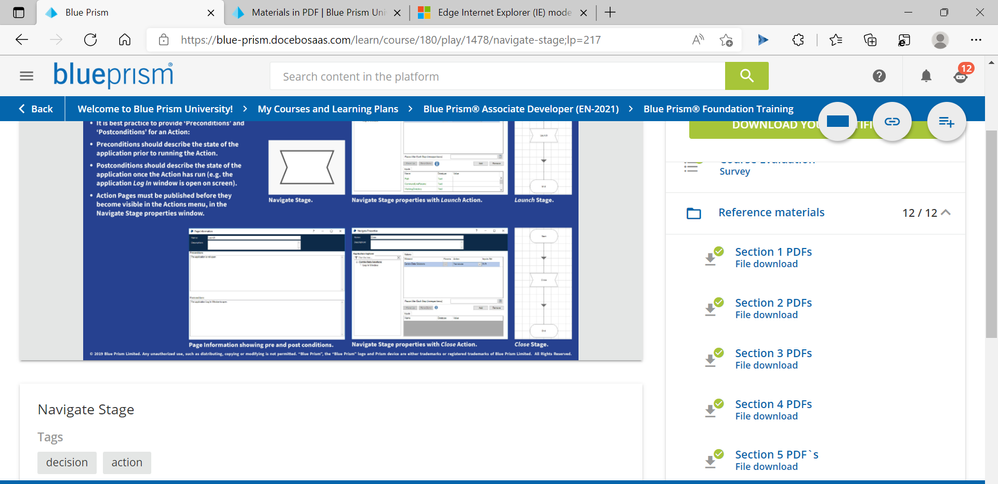Click the Navigate Stage title text
This screenshot has width=998, height=484.
coord(86,409)
